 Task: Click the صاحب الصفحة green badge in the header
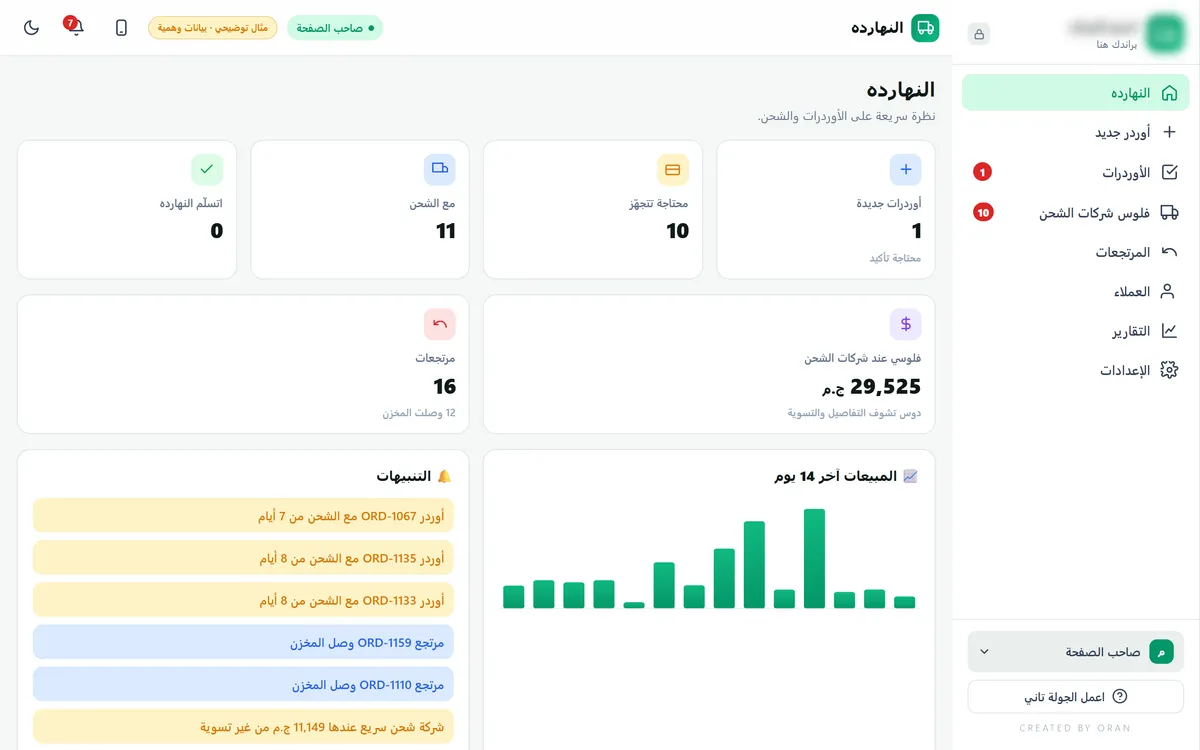(x=335, y=28)
